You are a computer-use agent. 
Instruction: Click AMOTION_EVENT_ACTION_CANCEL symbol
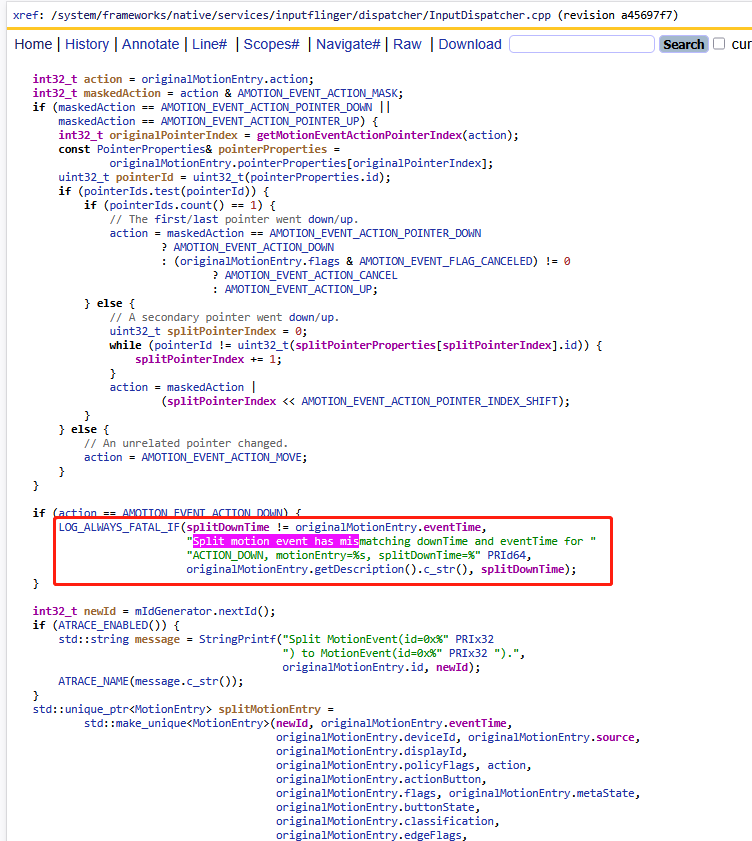coord(311,275)
